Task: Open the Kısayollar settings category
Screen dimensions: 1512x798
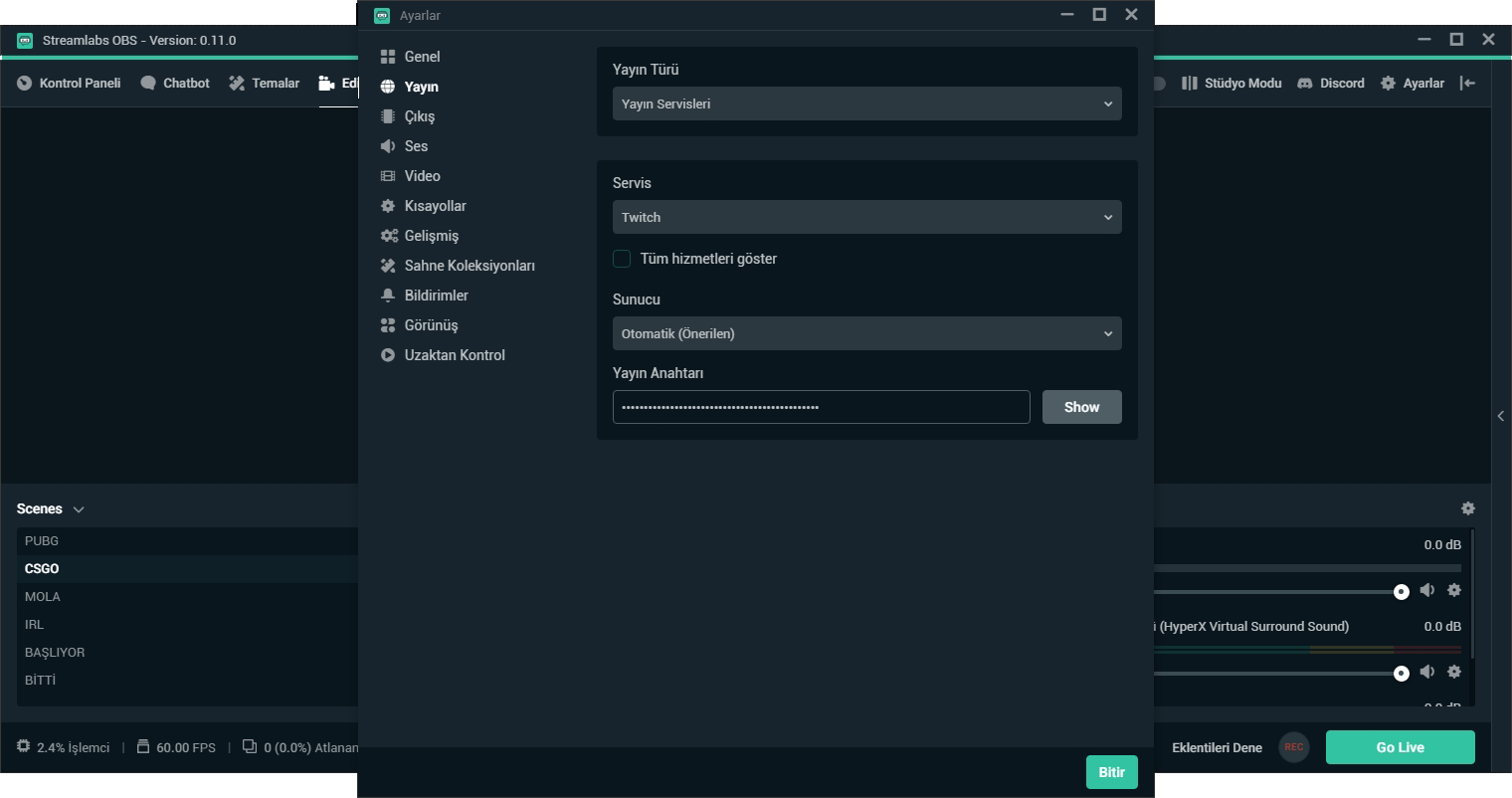Action: pos(423,206)
